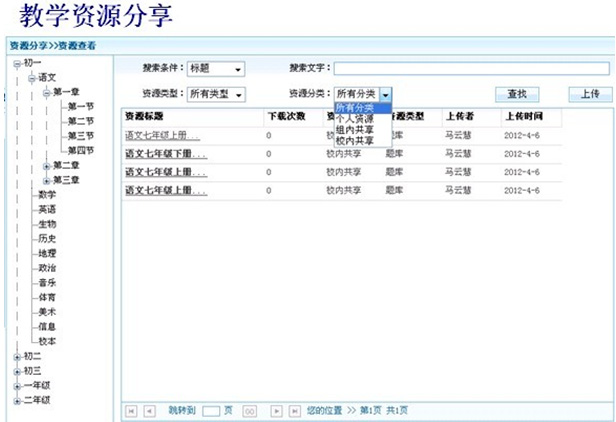Screen dimensions: 616x422
Task: Choose 个人资源 from the open dropdown list
Action: pos(355,119)
